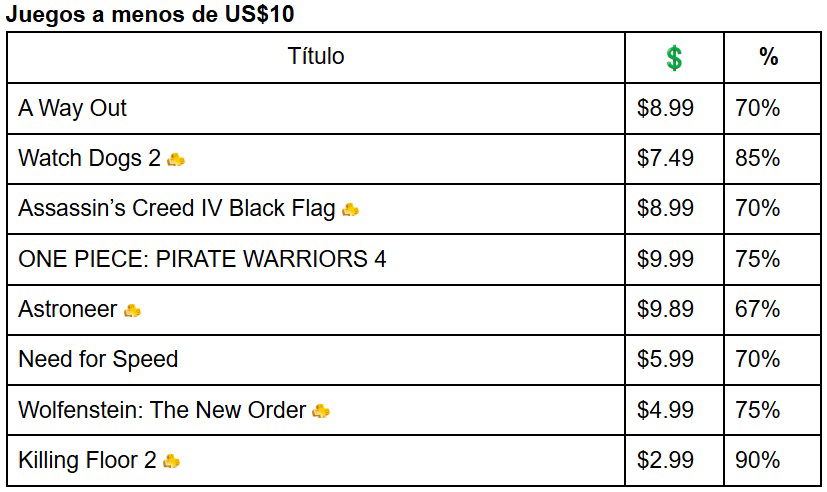Screen dimensions: 827x492
Task: Click the gold icon beside Assassin's Creed IV
Action: pos(350,210)
